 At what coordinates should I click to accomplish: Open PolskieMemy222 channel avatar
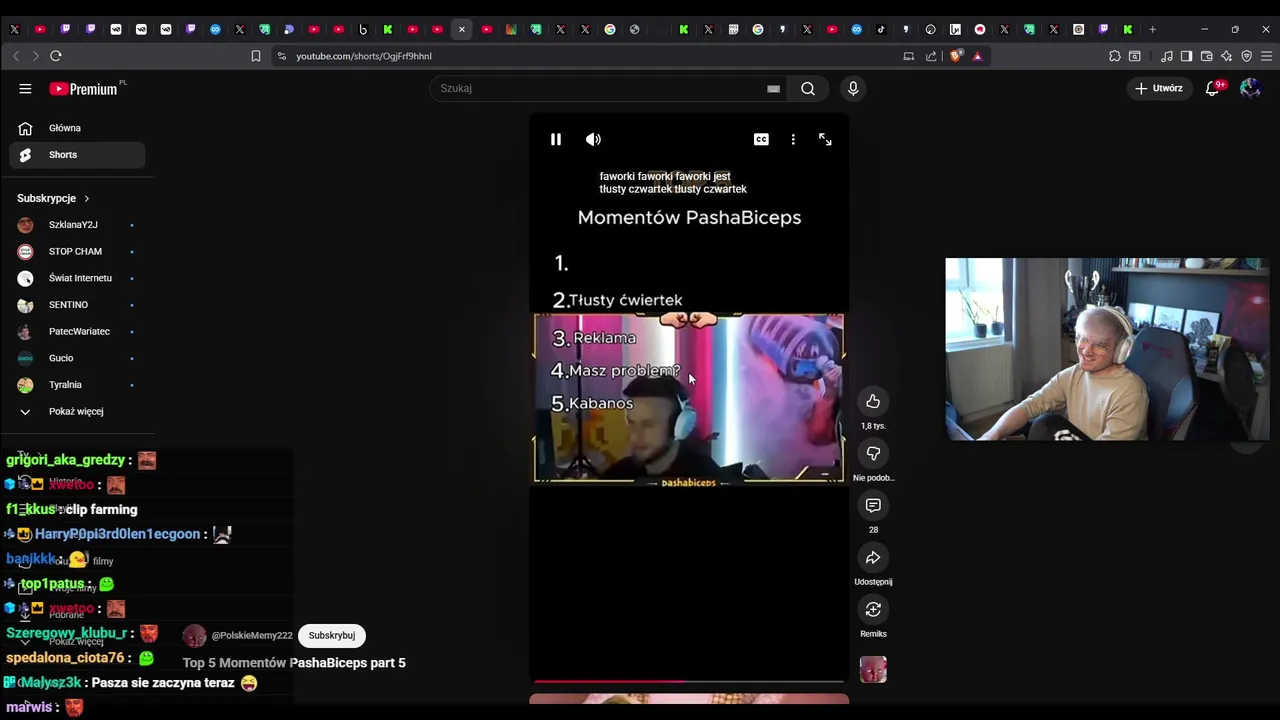click(x=195, y=635)
